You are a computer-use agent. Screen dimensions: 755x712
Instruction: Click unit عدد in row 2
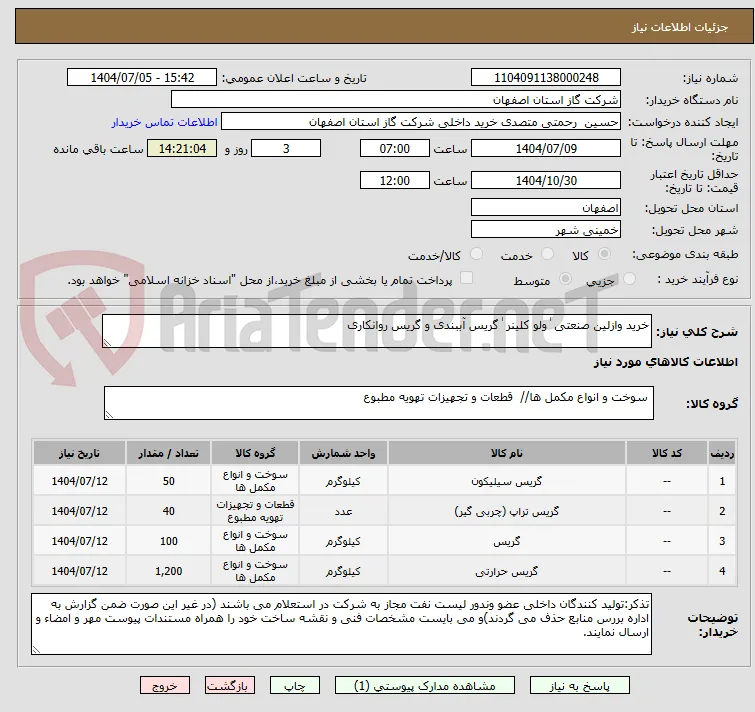[343, 511]
